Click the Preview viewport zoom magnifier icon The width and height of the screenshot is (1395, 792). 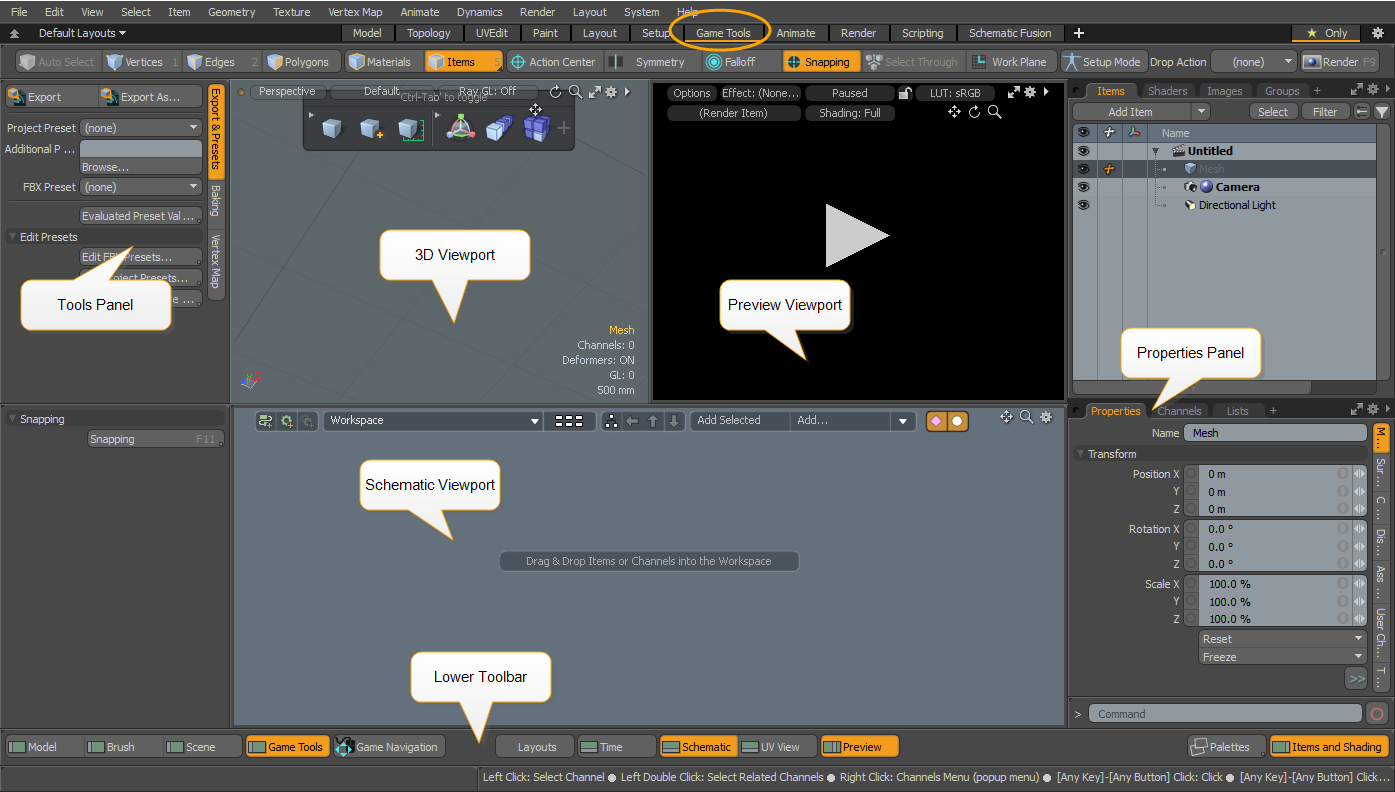coord(994,112)
